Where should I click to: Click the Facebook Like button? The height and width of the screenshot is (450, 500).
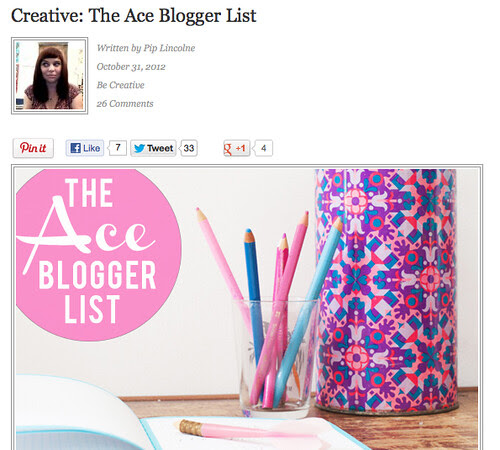tap(85, 148)
